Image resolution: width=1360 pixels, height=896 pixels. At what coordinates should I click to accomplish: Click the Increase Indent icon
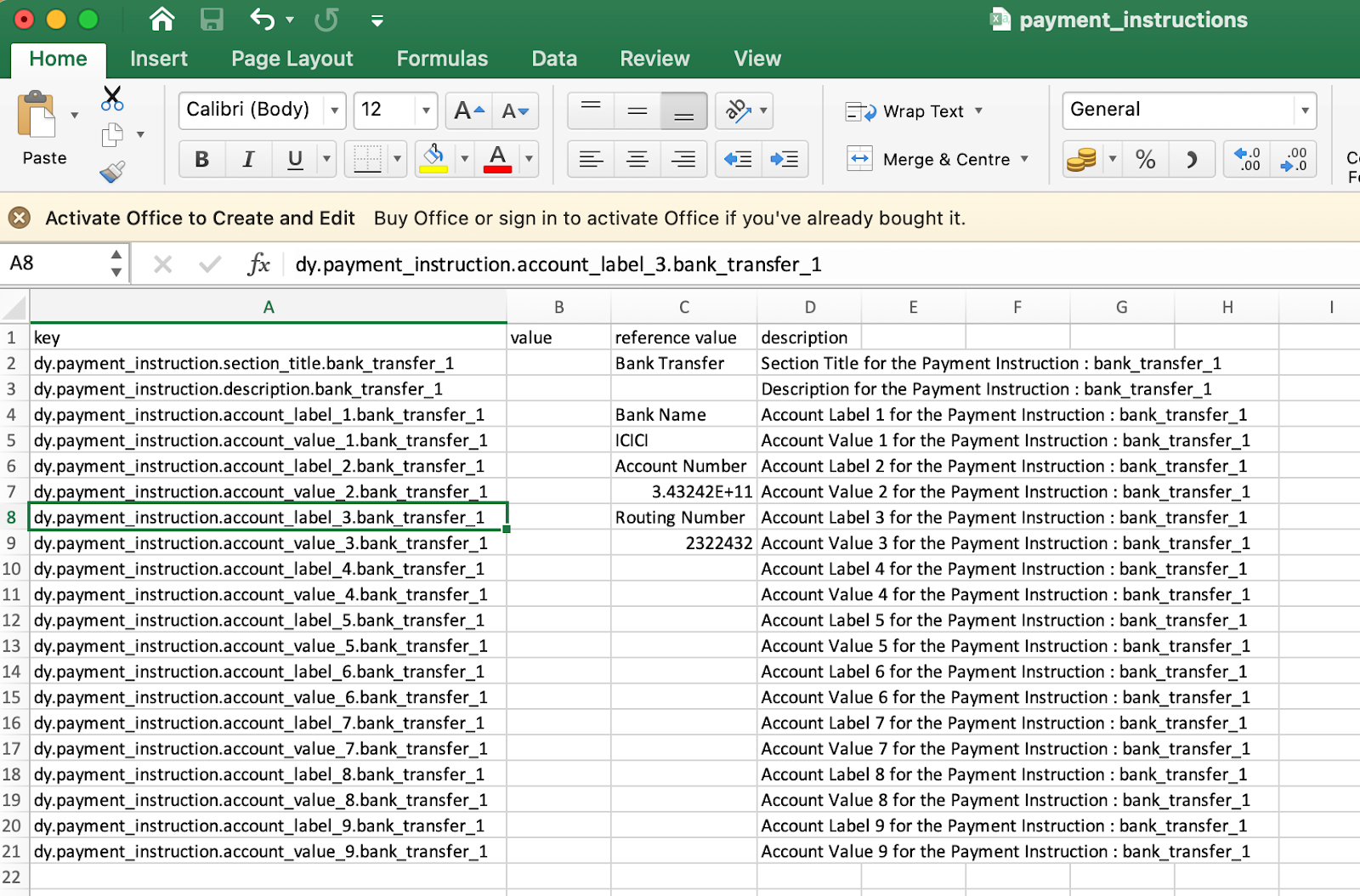(784, 159)
